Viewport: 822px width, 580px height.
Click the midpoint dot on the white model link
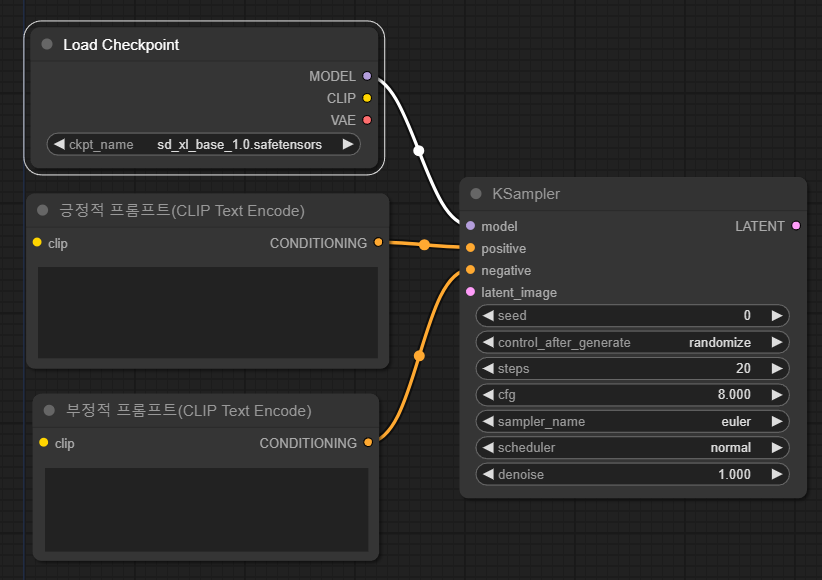click(418, 151)
